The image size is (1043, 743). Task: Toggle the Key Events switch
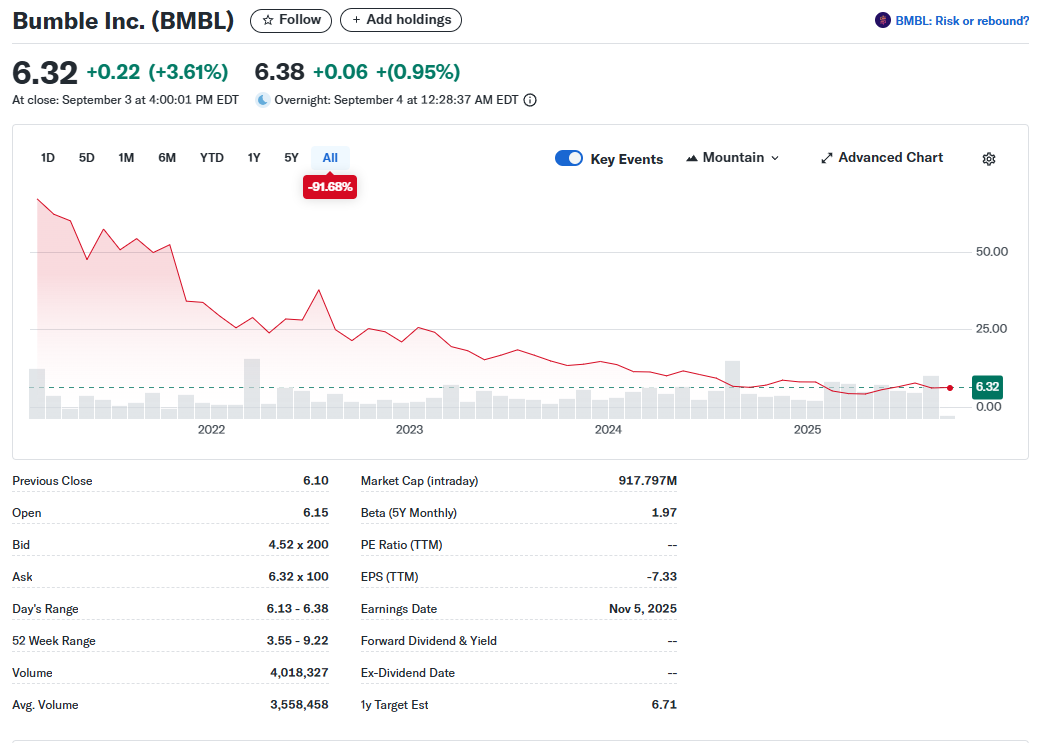pyautogui.click(x=569, y=158)
